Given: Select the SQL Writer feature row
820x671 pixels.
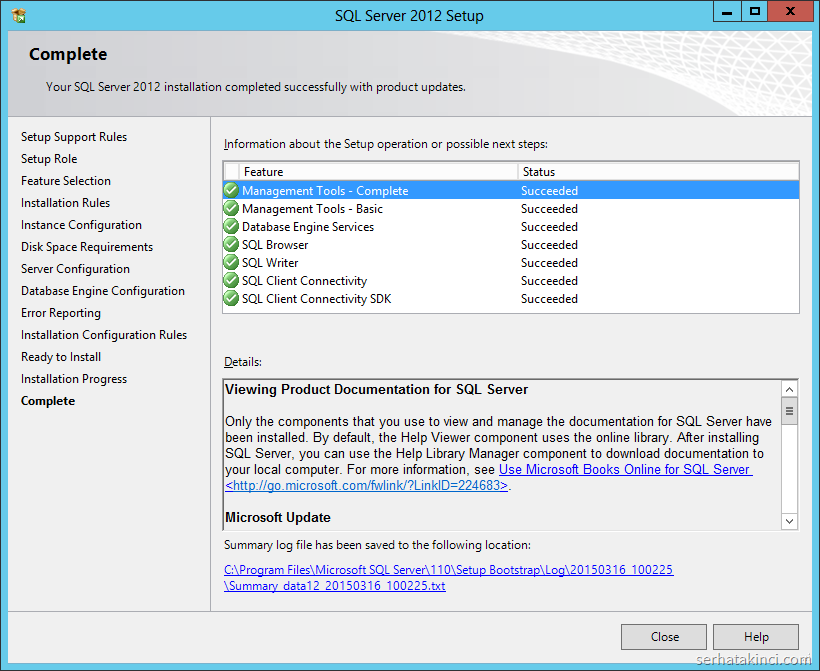Looking at the screenshot, I should tap(511, 263).
